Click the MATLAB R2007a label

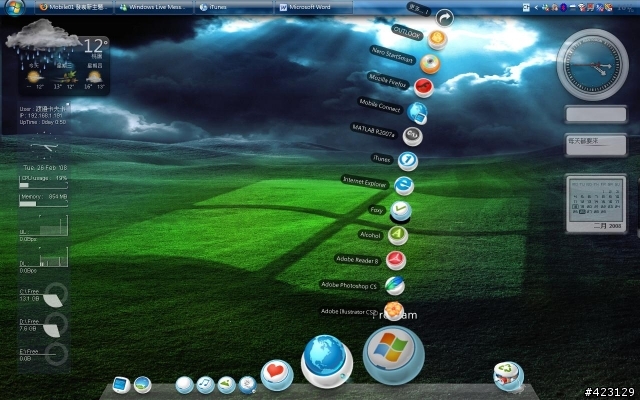click(x=373, y=131)
